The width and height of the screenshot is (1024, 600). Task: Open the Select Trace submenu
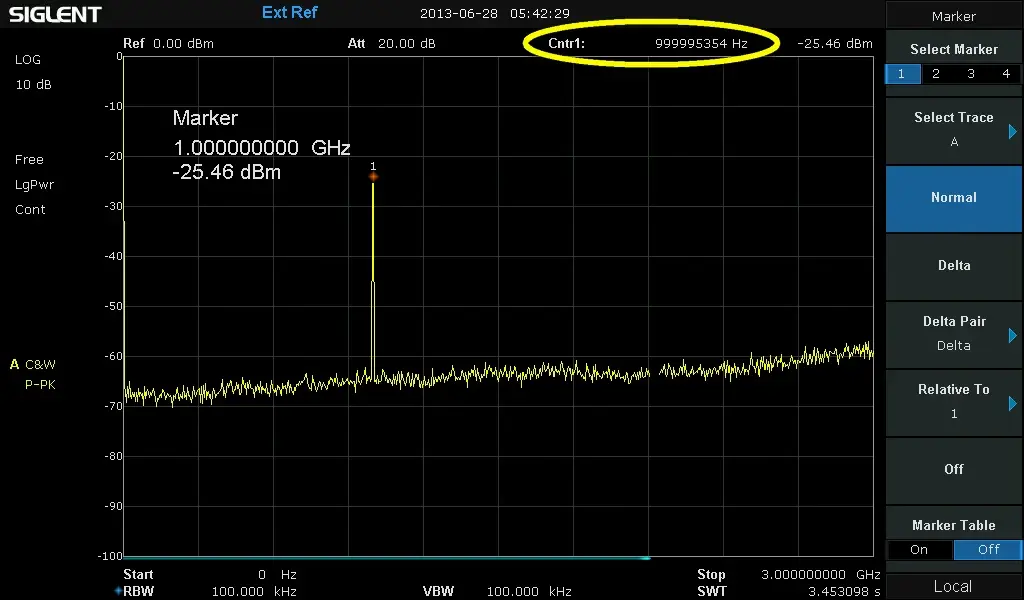[953, 130]
